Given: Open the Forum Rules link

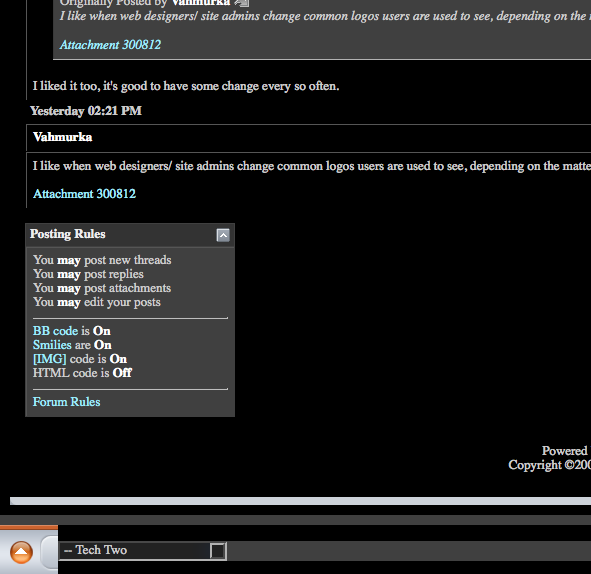Looking at the screenshot, I should click(x=66, y=402).
